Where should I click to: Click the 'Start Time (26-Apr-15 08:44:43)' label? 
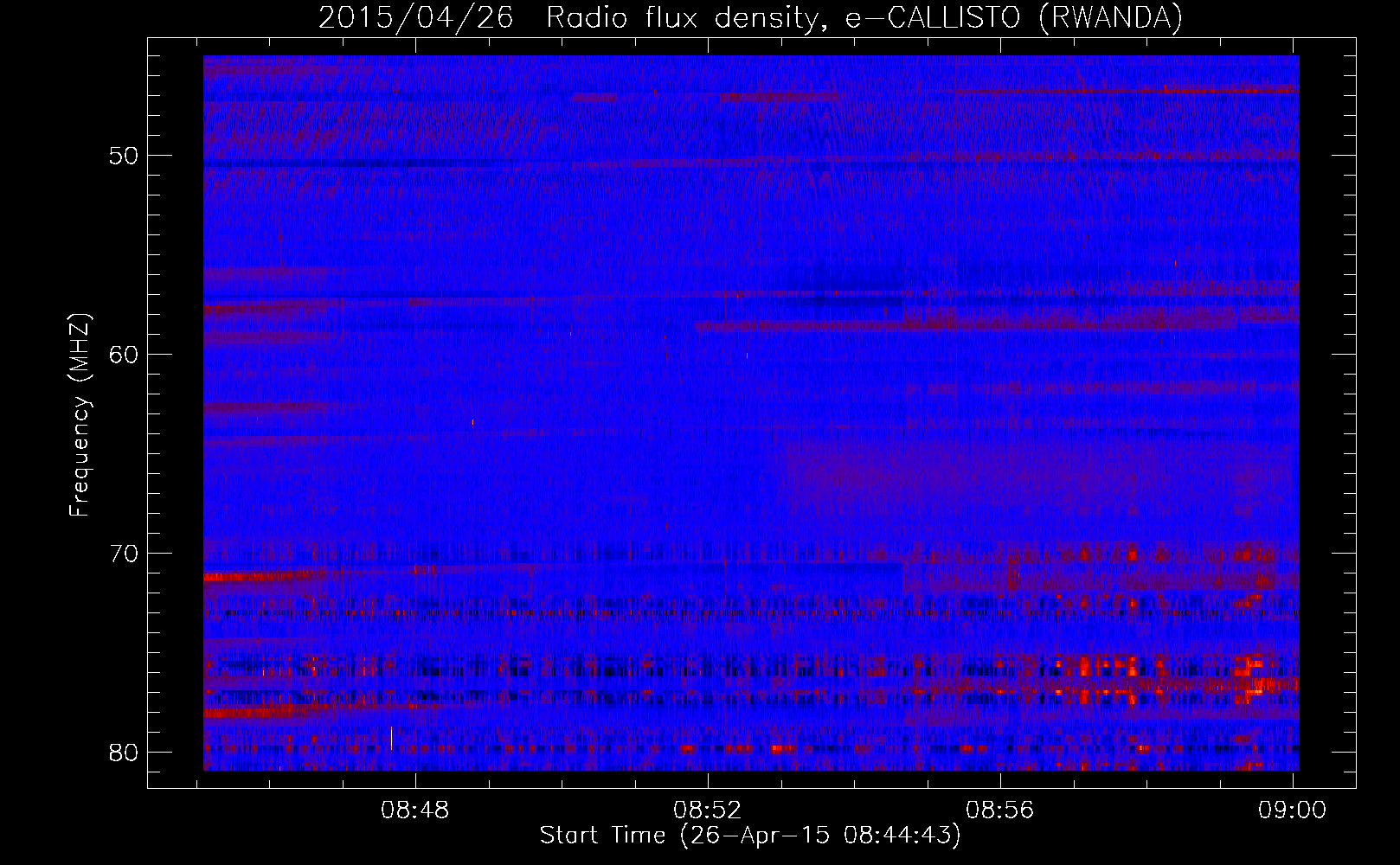tap(750, 836)
